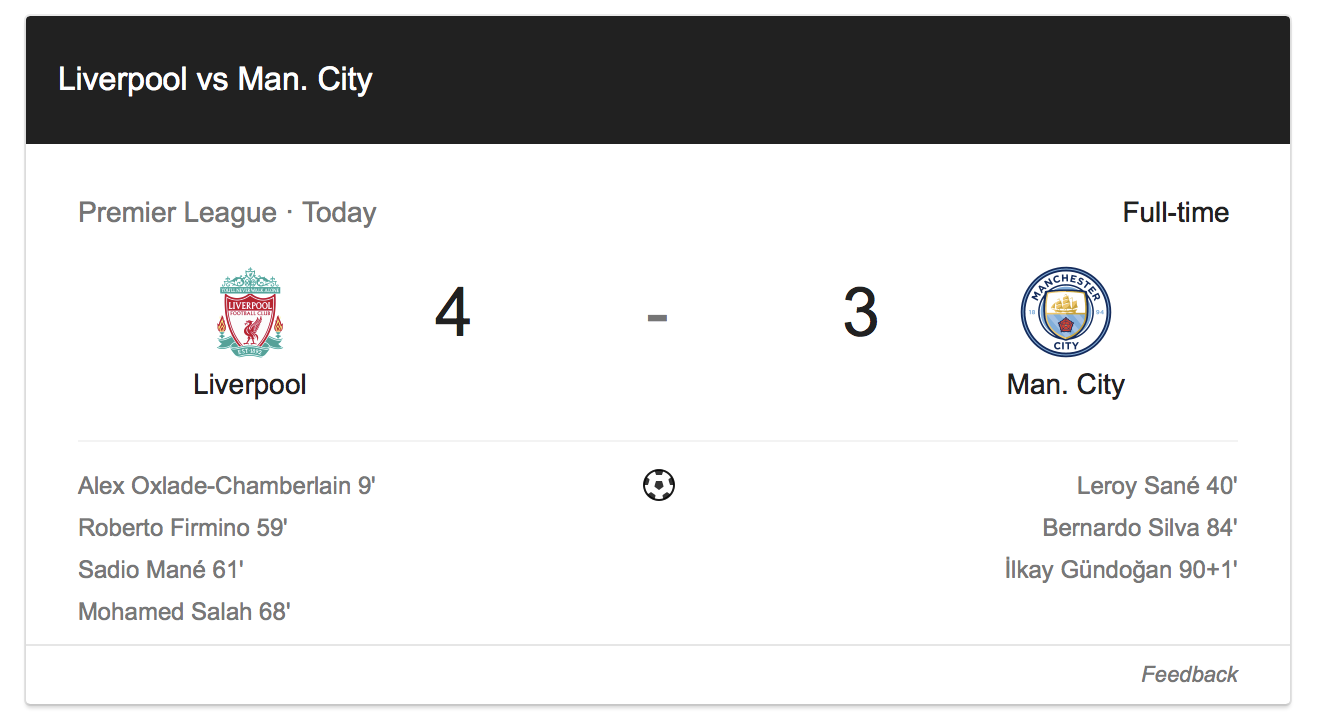Click the Liverpool team name

point(250,385)
